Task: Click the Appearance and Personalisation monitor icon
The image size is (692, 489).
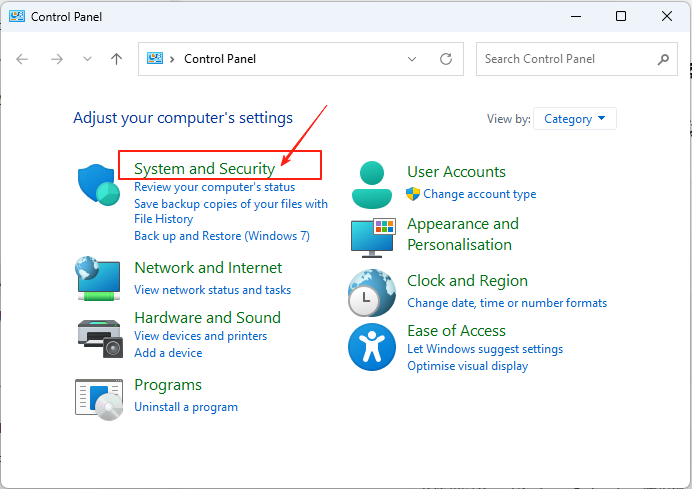Action: coord(372,238)
